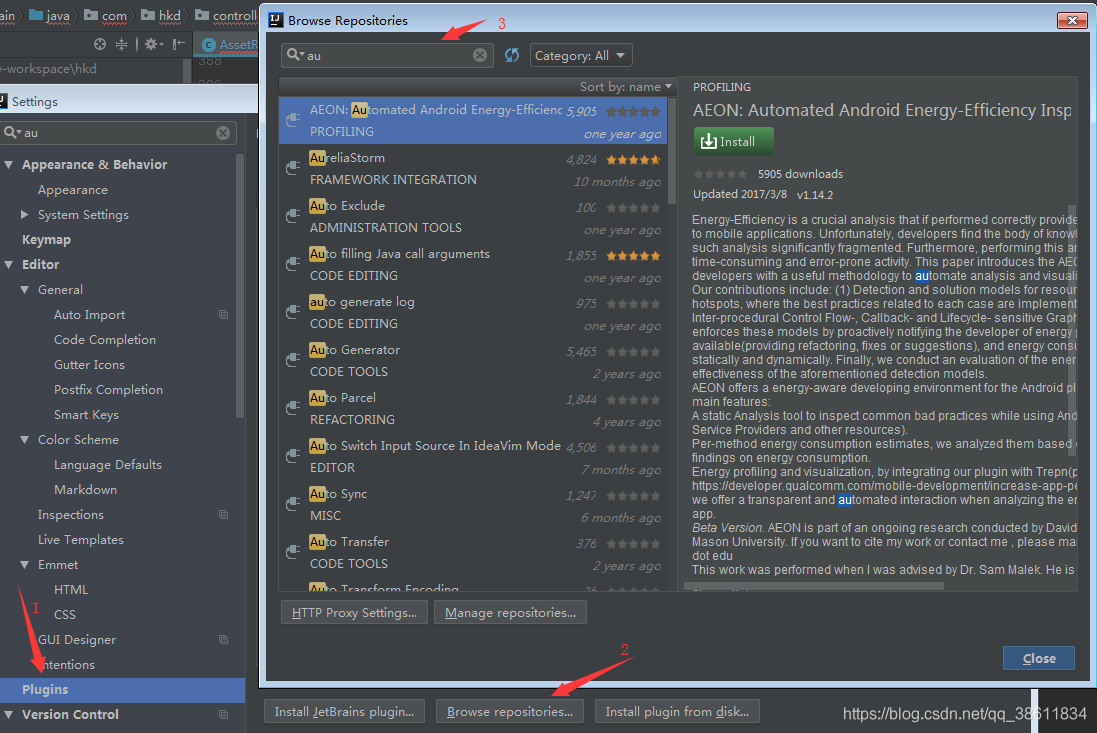The image size is (1097, 733).
Task: Select Language Defaults under Color Scheme
Action: click(108, 465)
